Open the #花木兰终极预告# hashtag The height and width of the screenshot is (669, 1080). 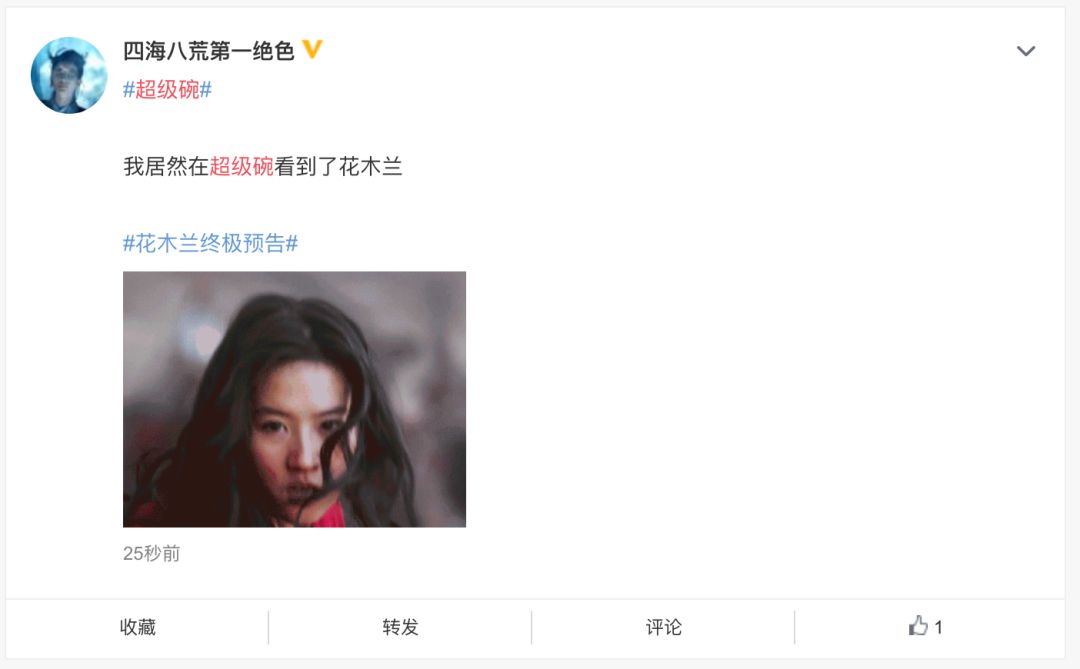tap(211, 243)
